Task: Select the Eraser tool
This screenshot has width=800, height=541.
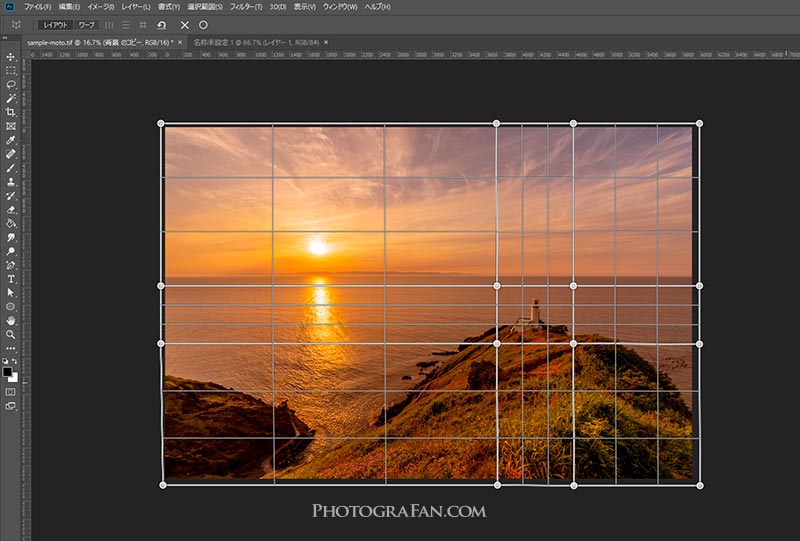Action: 10,209
